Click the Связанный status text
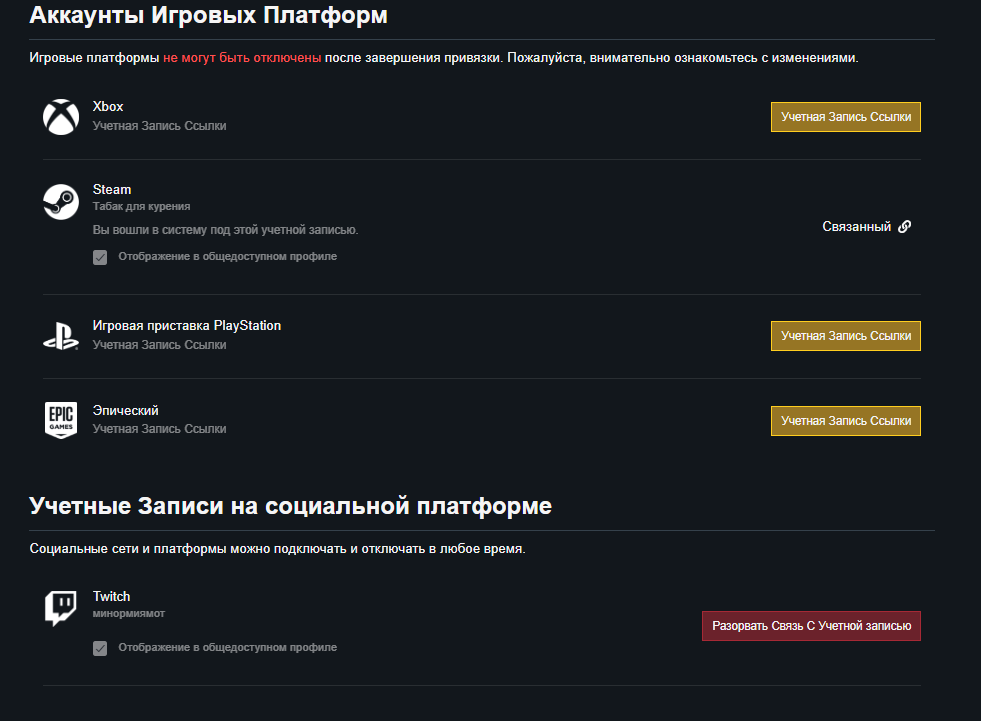This screenshot has height=721, width=981. click(856, 227)
